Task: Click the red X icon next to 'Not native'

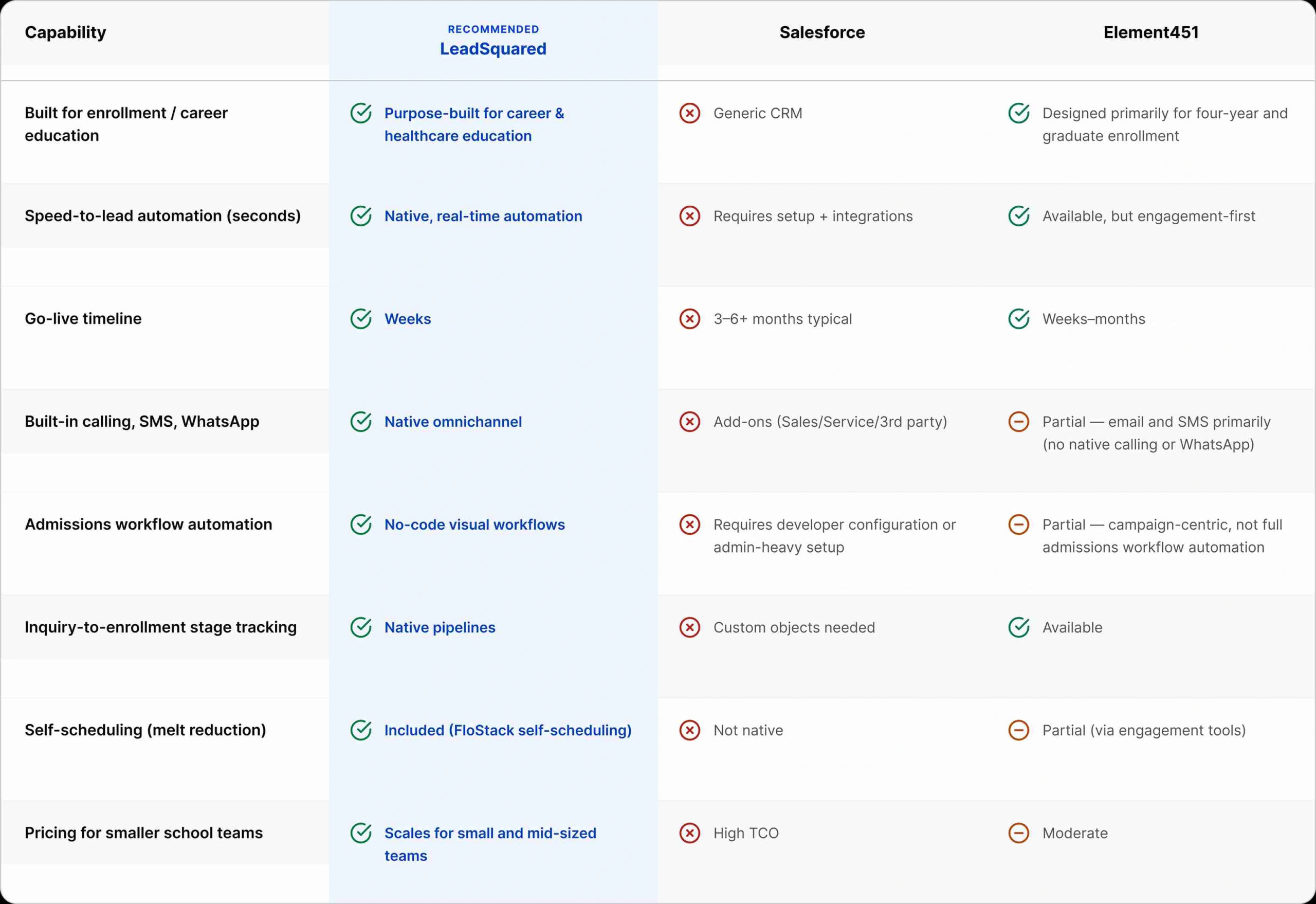Action: click(690, 730)
